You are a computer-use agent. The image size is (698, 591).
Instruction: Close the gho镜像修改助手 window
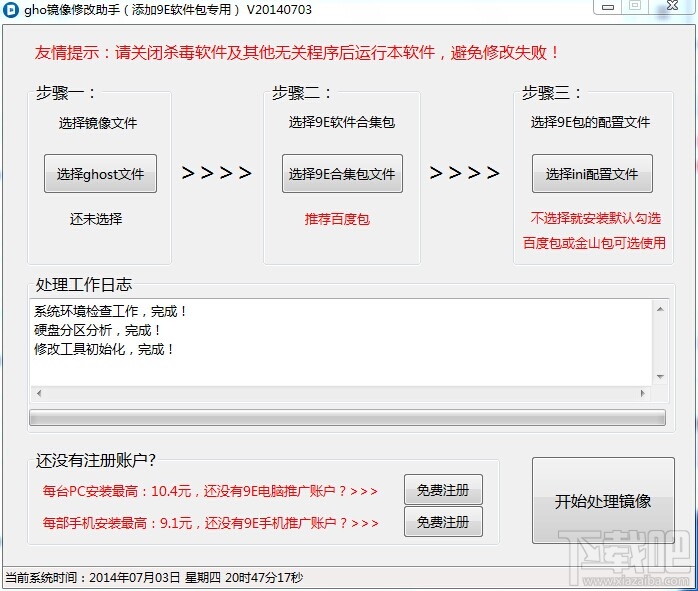point(672,6)
